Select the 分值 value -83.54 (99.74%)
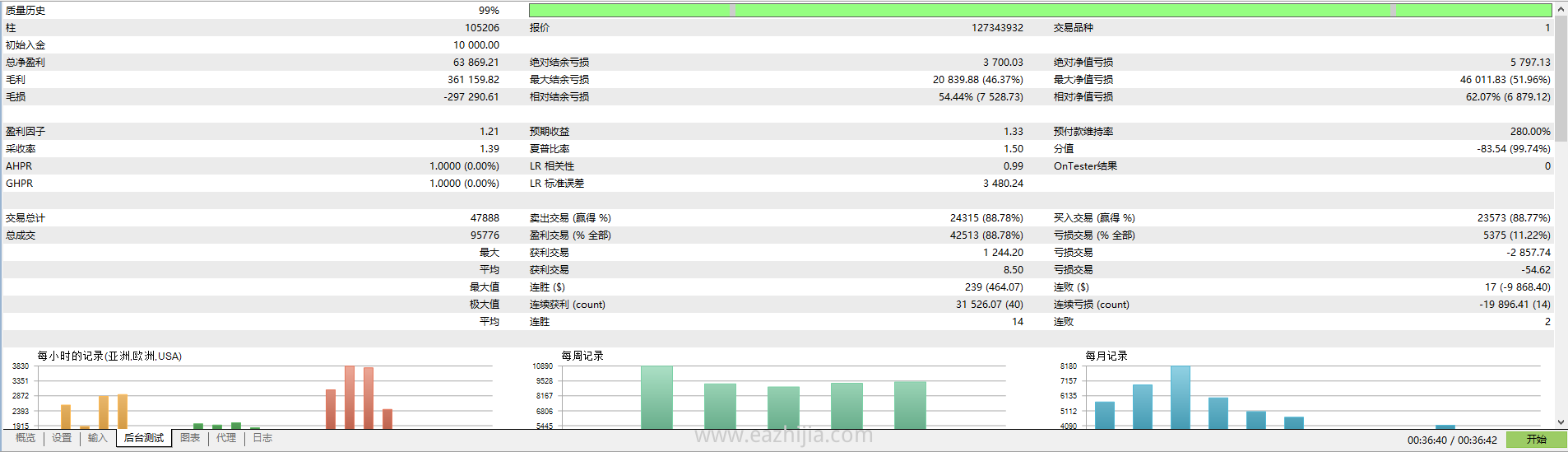1568x452 pixels. tap(1514, 149)
